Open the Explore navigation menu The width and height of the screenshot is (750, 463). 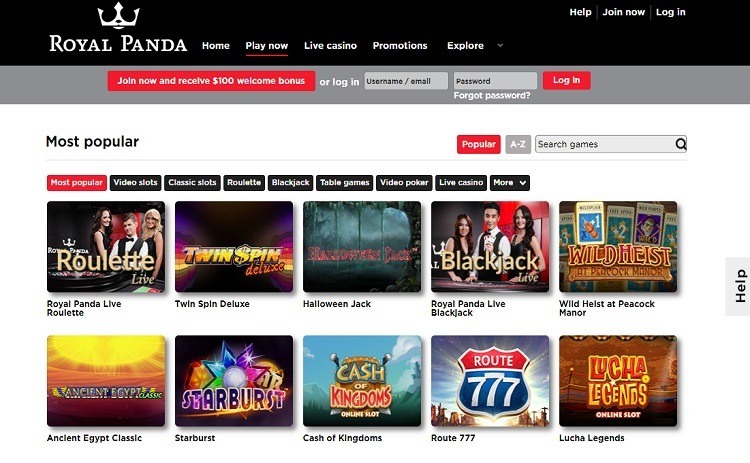(465, 45)
